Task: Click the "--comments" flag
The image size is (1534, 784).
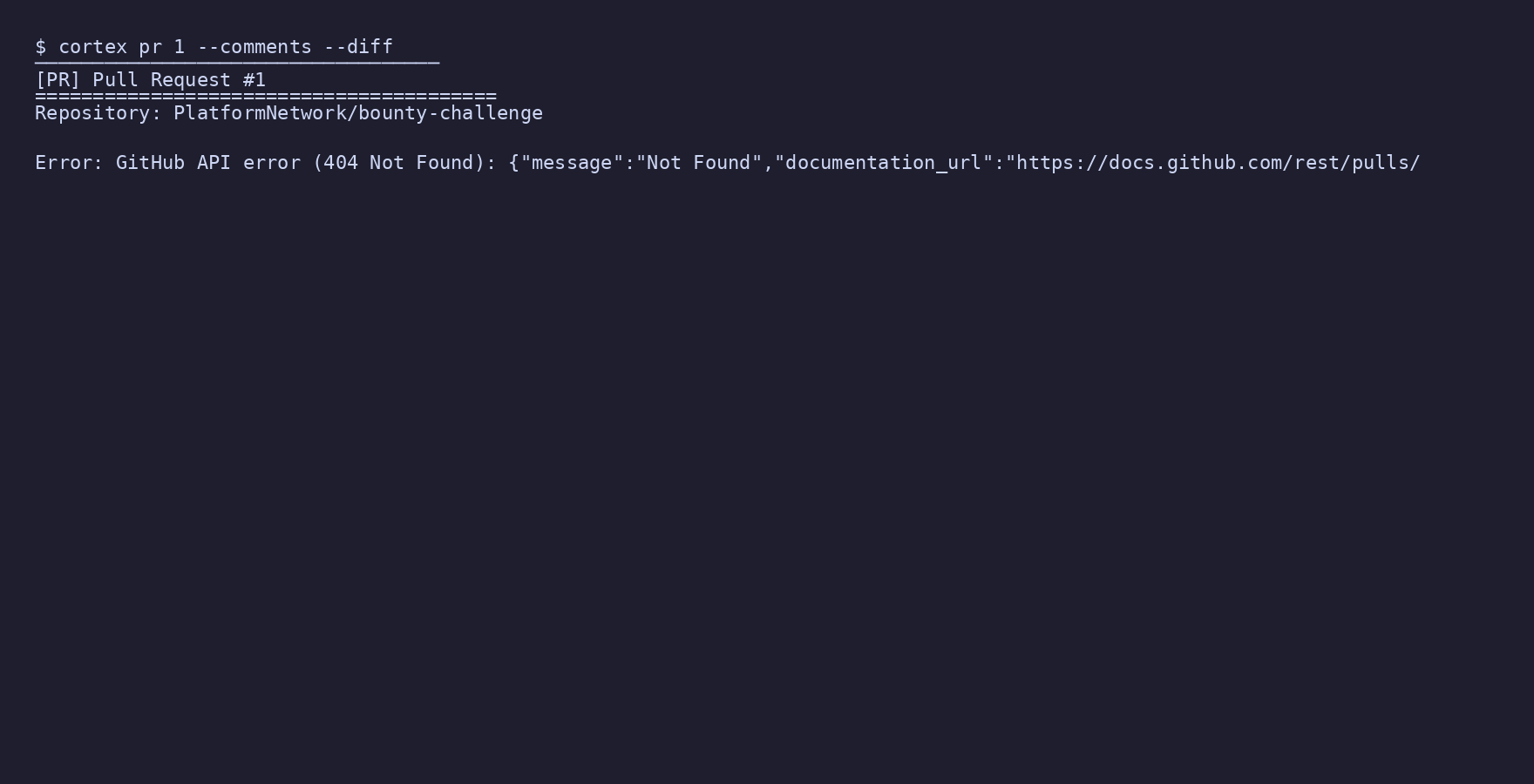Action: 255,47
